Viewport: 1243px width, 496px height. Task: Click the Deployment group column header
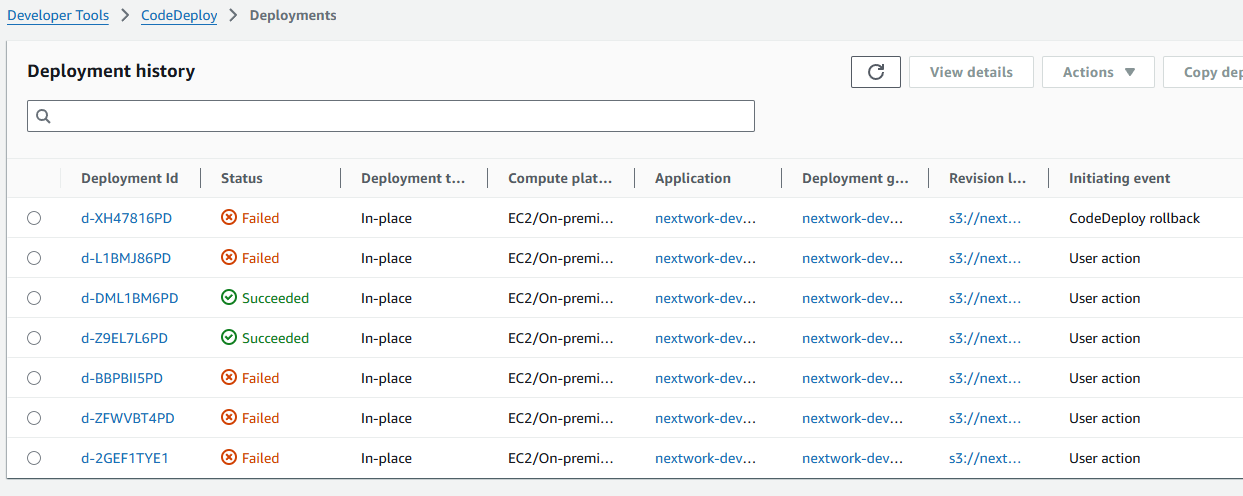(x=855, y=178)
